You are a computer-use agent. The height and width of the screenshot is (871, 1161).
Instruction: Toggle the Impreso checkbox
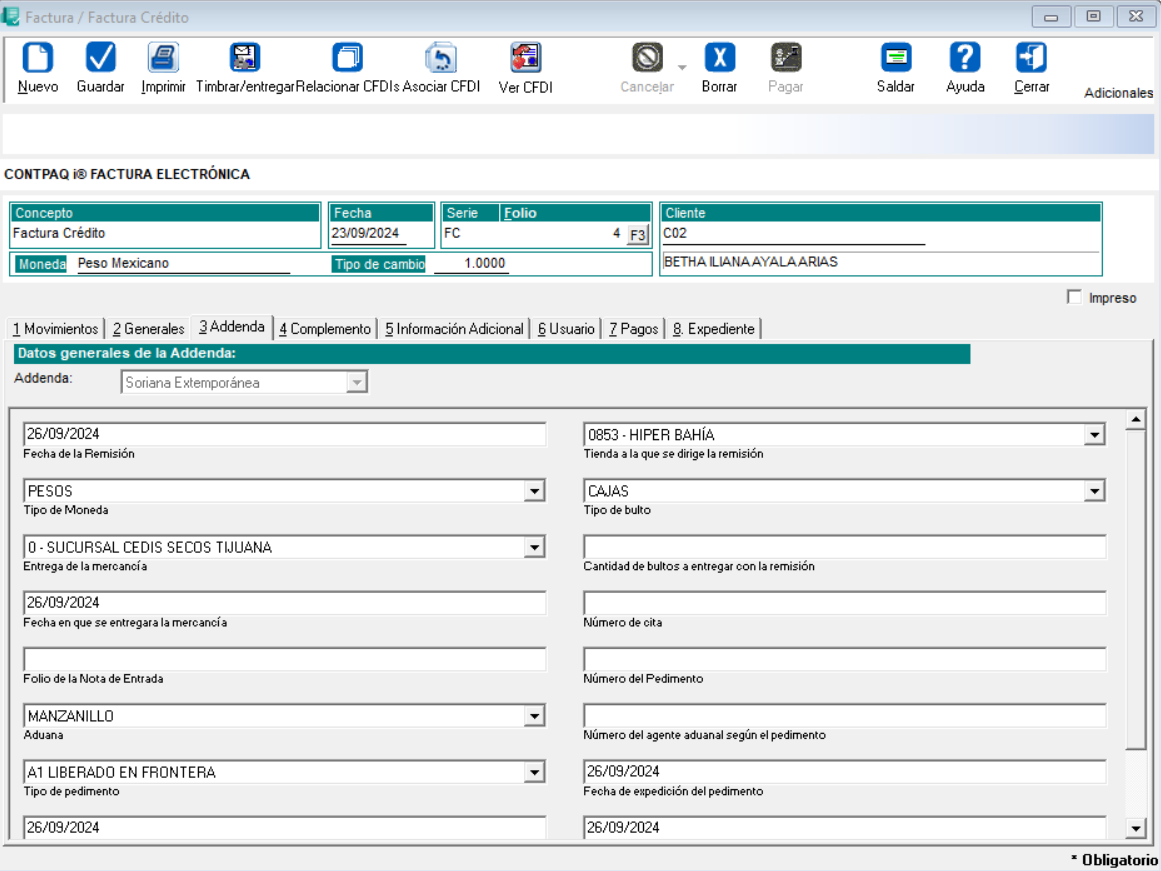pyautogui.click(x=1075, y=297)
